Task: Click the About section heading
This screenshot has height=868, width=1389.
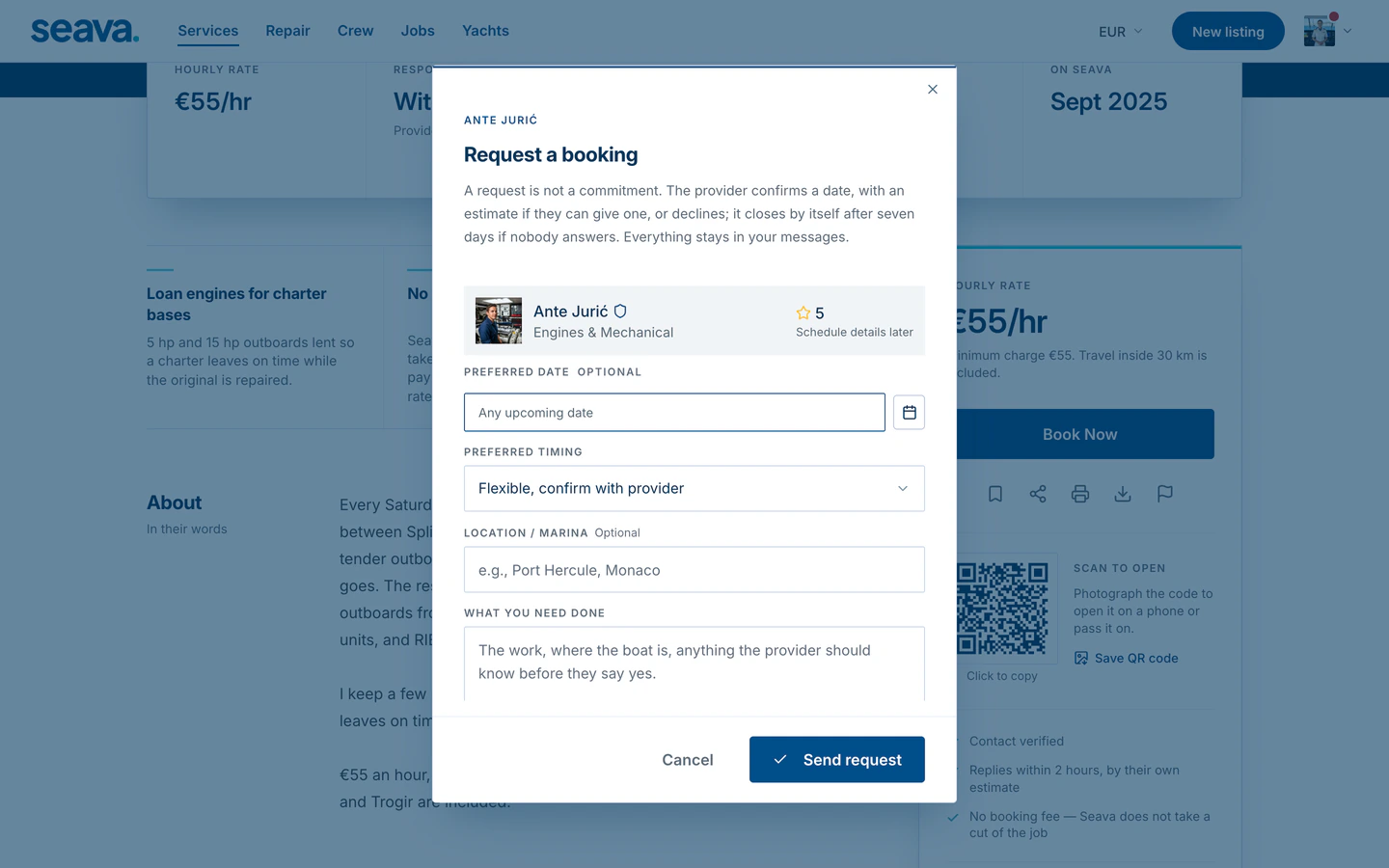Action: (175, 502)
